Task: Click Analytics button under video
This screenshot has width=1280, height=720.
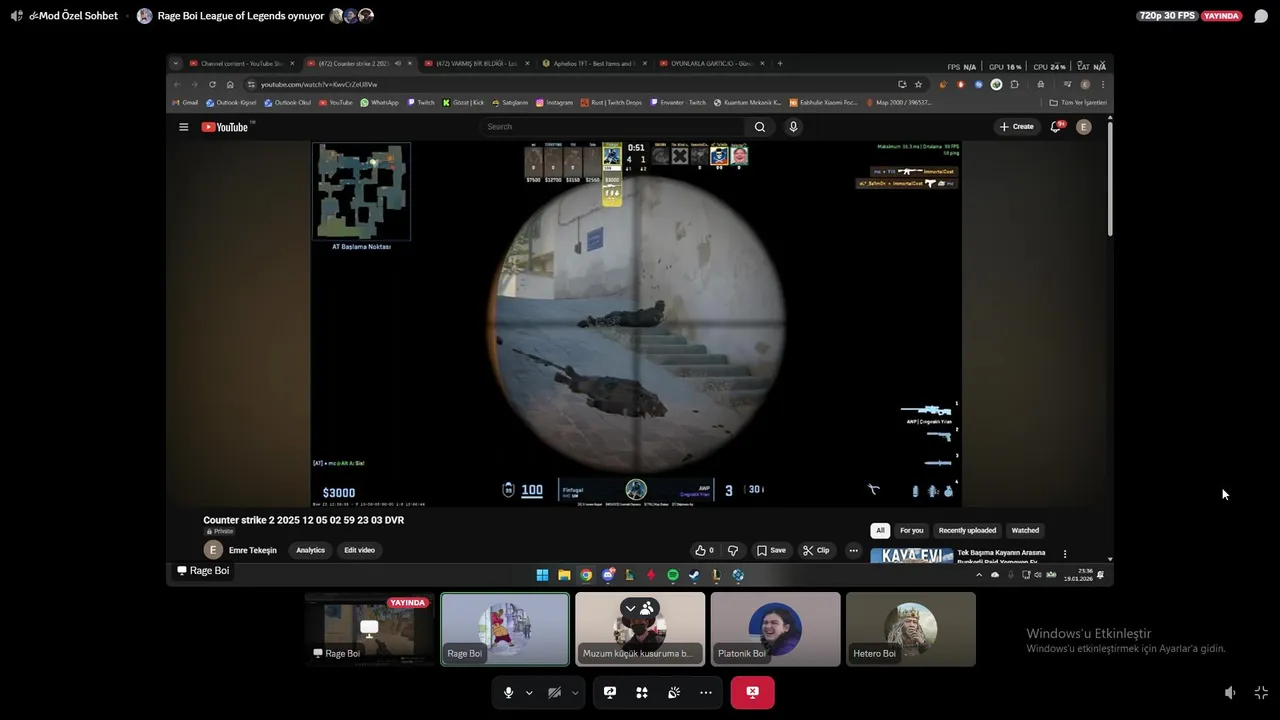Action: tap(310, 550)
